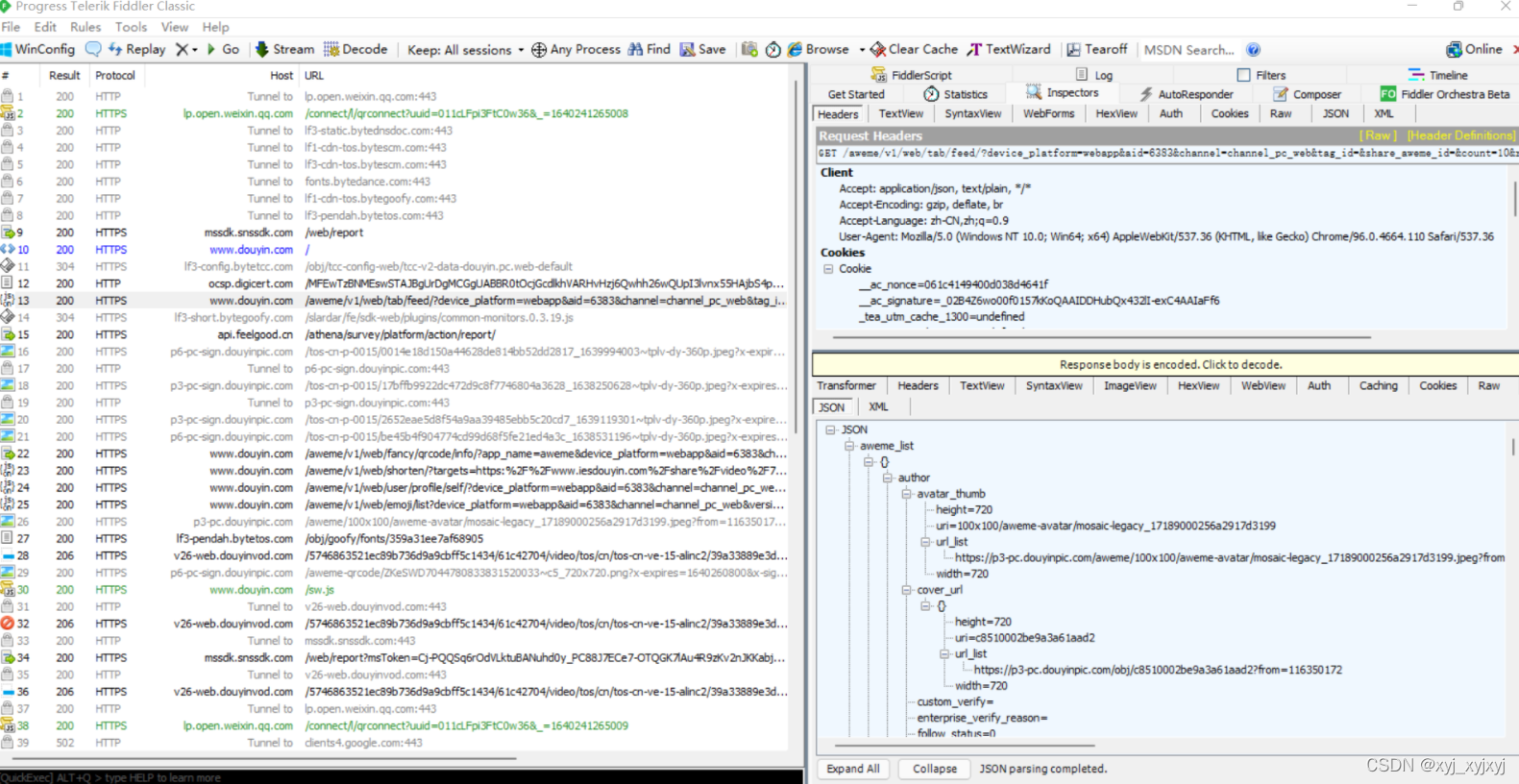The height and width of the screenshot is (784, 1519).
Task: Click Browse with Internet Explorer icon
Action: pyautogui.click(x=795, y=50)
